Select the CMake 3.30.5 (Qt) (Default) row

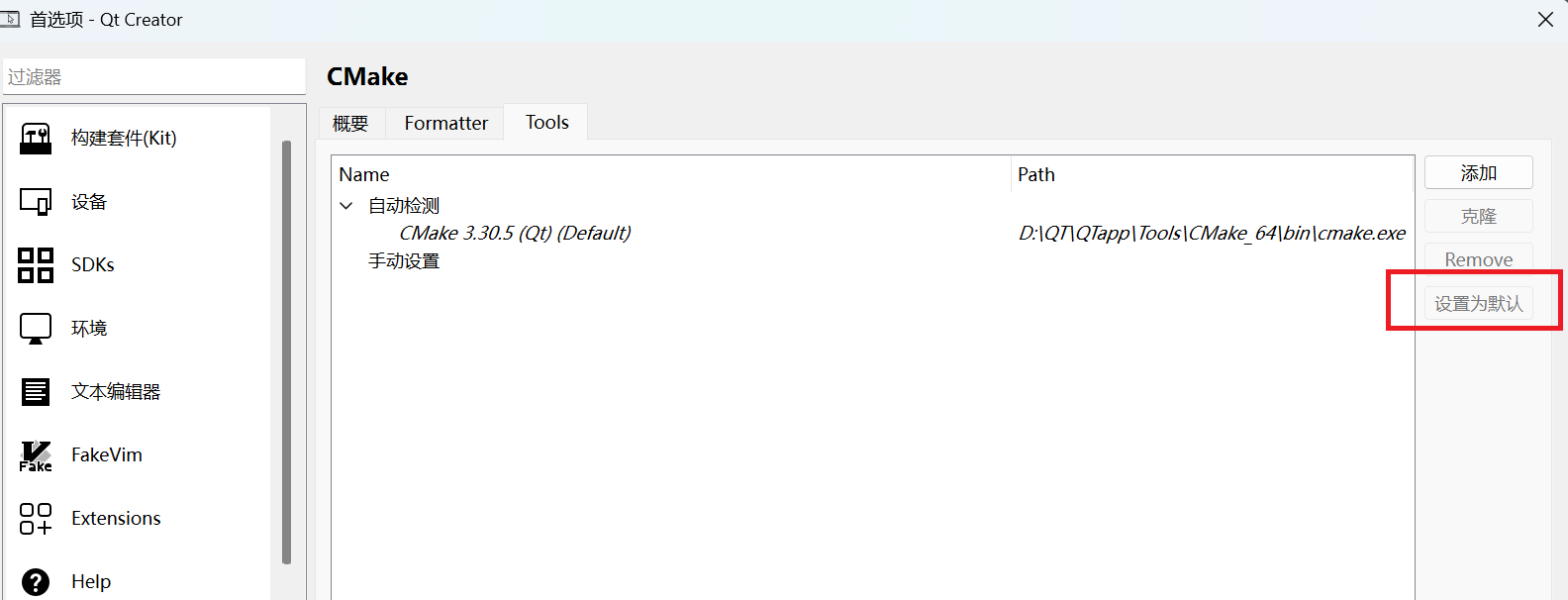pos(871,234)
